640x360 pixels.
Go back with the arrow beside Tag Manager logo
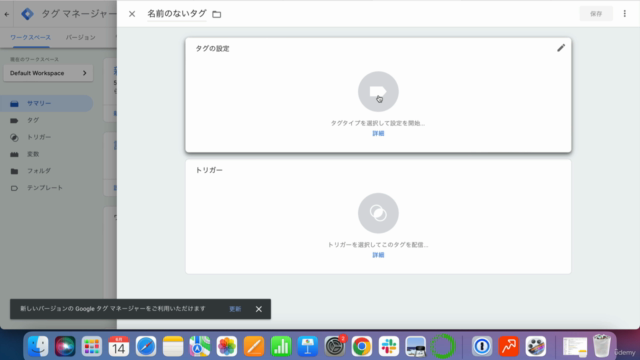[7, 14]
